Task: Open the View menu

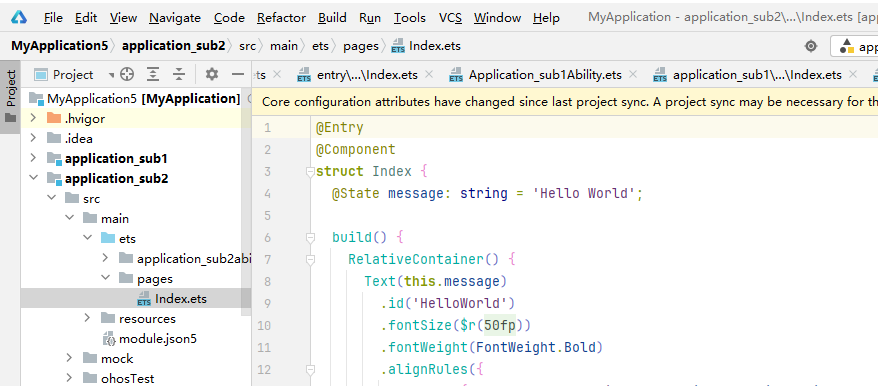Action: [x=123, y=18]
